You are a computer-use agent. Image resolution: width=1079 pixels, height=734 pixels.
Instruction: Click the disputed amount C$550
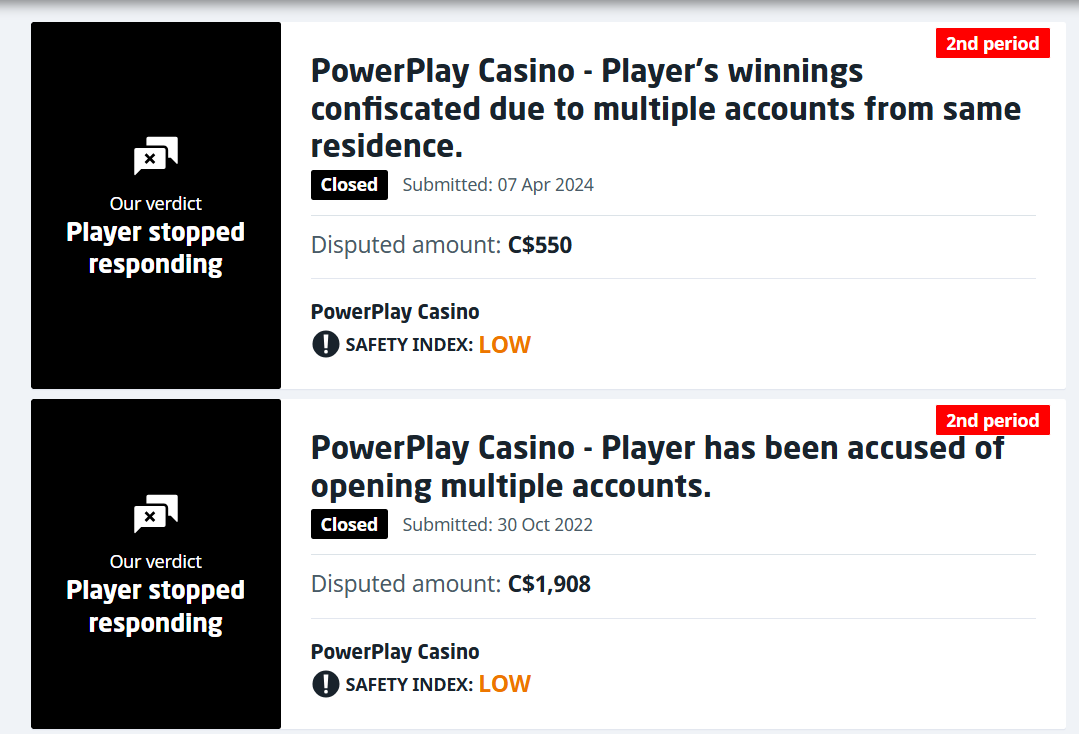point(540,245)
